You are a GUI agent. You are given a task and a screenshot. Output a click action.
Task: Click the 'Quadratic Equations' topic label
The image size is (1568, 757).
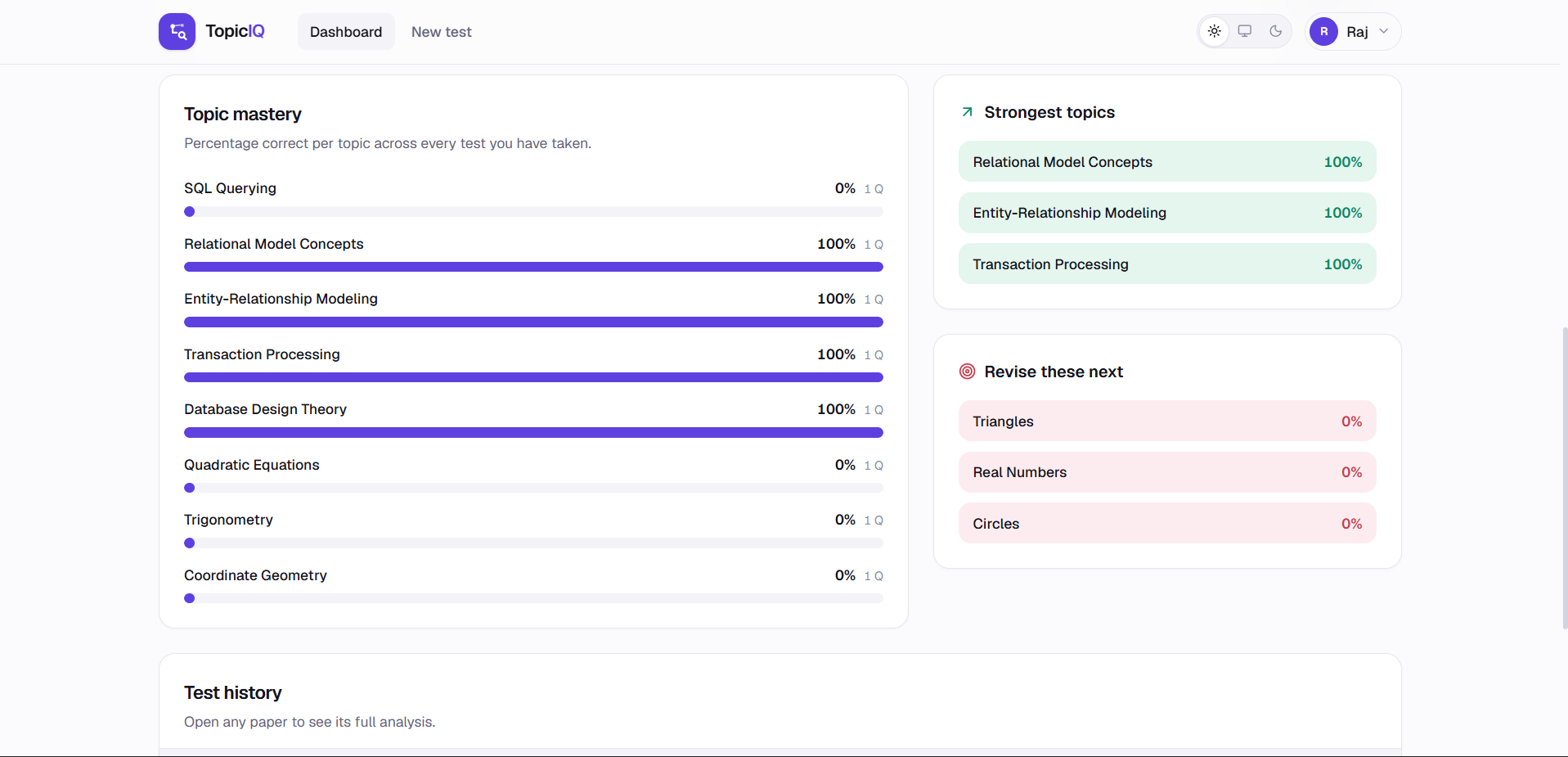(x=251, y=465)
